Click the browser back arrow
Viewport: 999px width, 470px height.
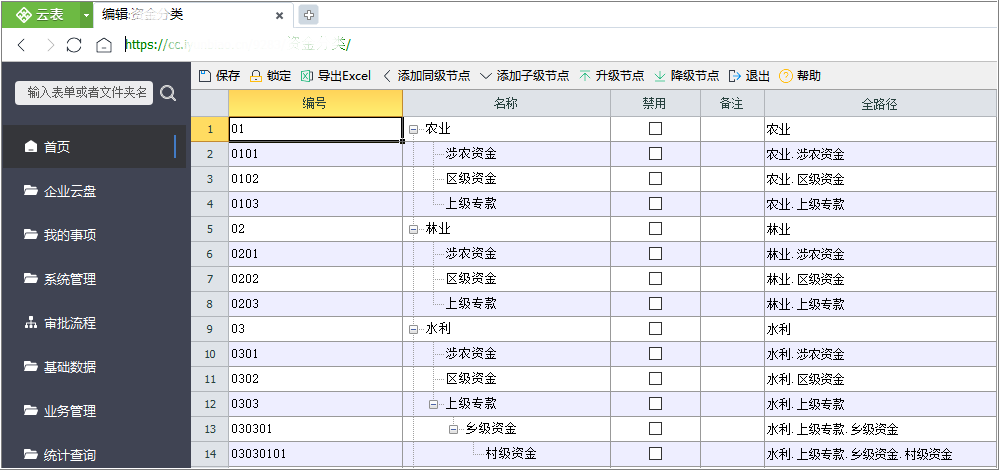[22, 45]
